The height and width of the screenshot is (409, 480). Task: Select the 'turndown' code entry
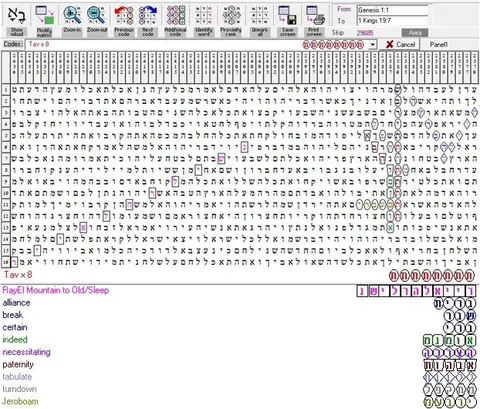19,389
